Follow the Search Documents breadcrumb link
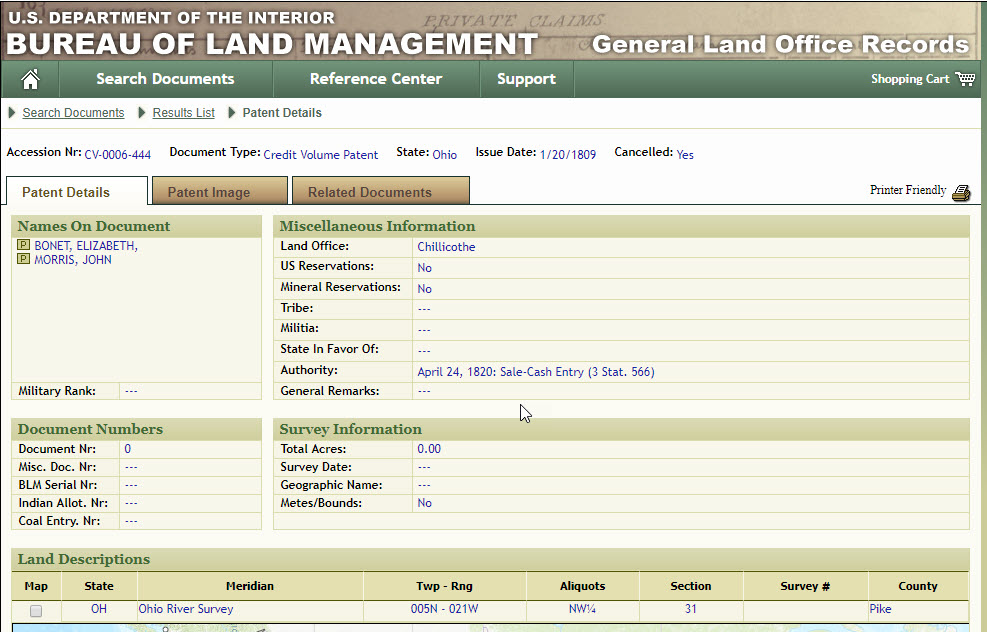The image size is (987, 632). [x=73, y=113]
